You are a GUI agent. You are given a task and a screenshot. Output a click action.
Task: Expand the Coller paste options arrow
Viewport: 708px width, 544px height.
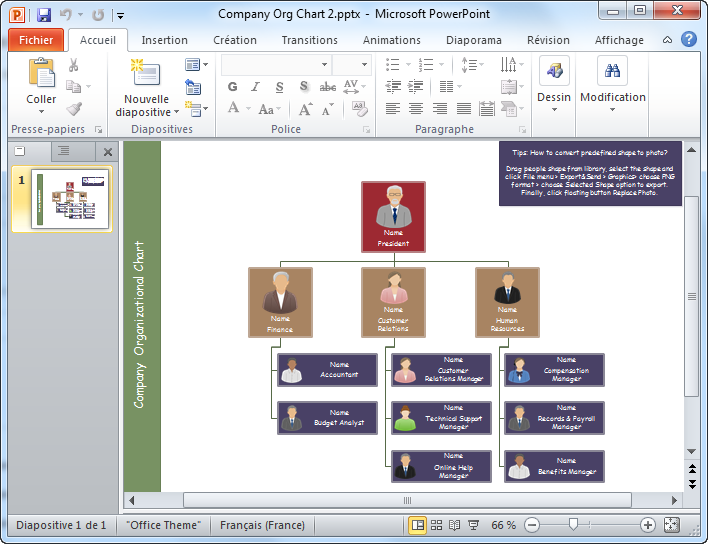(x=42, y=112)
